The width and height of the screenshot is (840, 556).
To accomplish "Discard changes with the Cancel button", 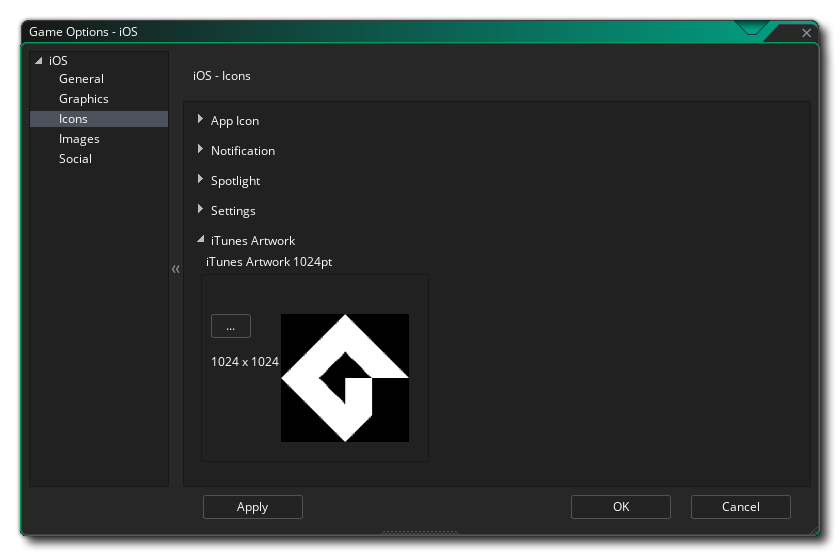I will tap(741, 507).
